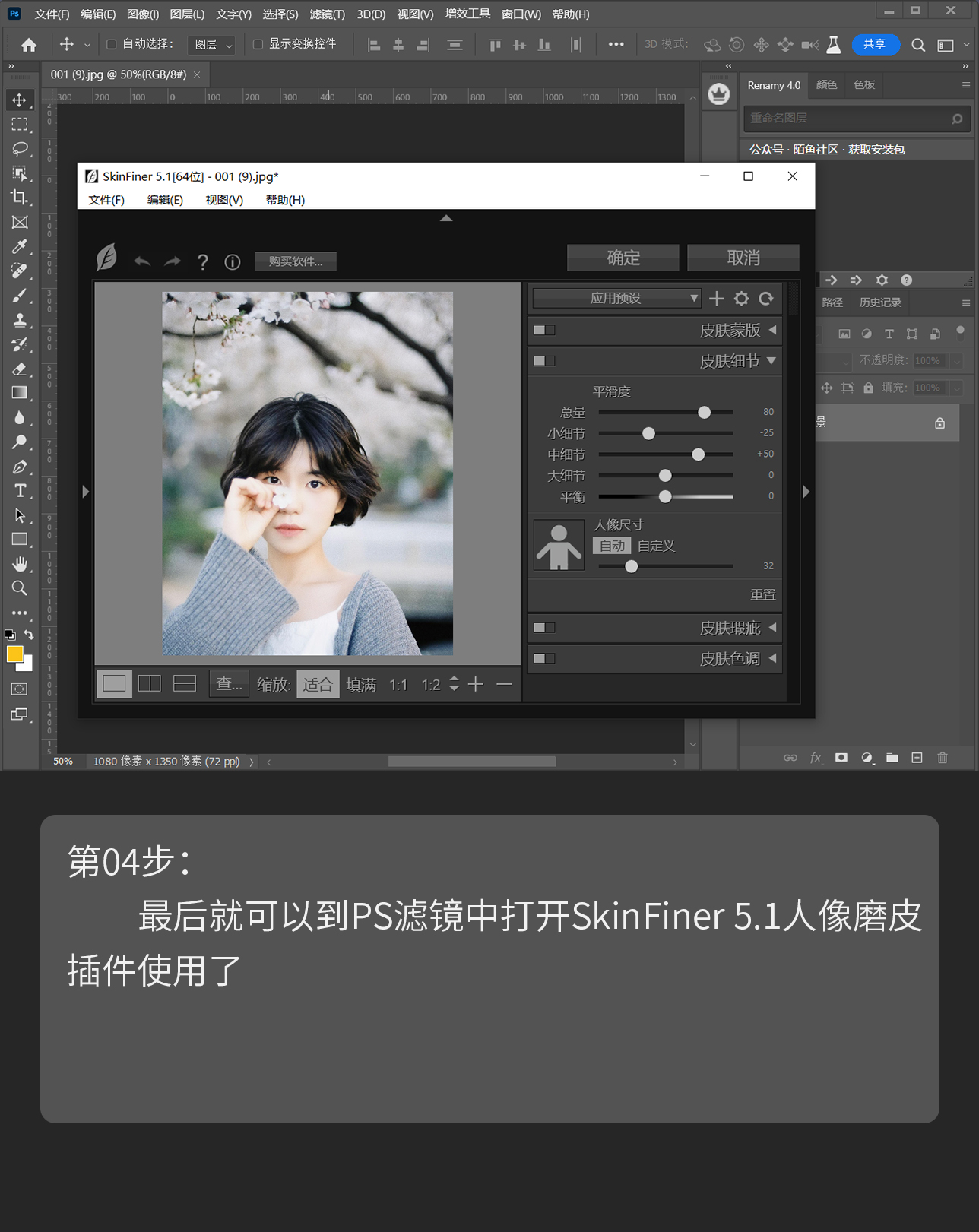Open Photoshop search magnifier icon
This screenshot has height=1232, width=979.
click(x=918, y=45)
